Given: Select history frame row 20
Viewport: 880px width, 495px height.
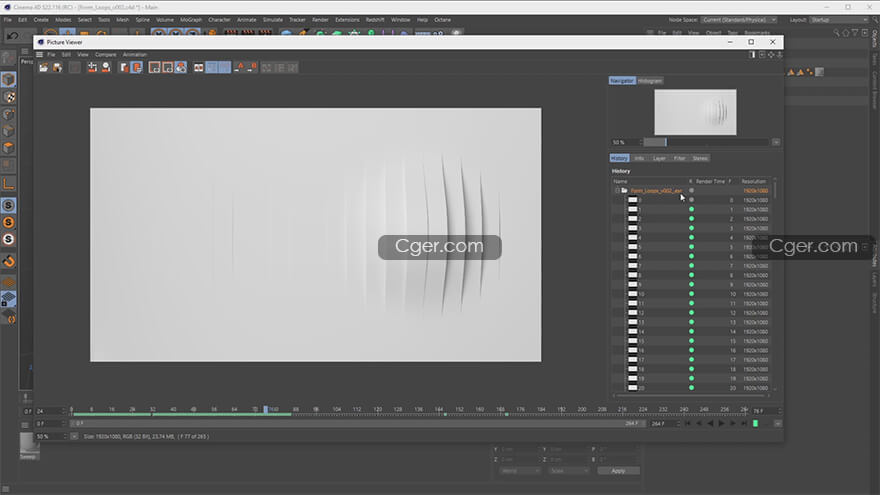Looking at the screenshot, I should pyautogui.click(x=691, y=388).
